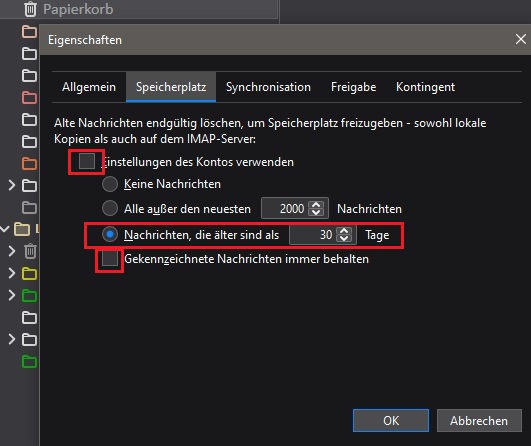This screenshot has height=446, width=531.
Task: Select the Keine Nachrichten radio option
Action: (110, 184)
